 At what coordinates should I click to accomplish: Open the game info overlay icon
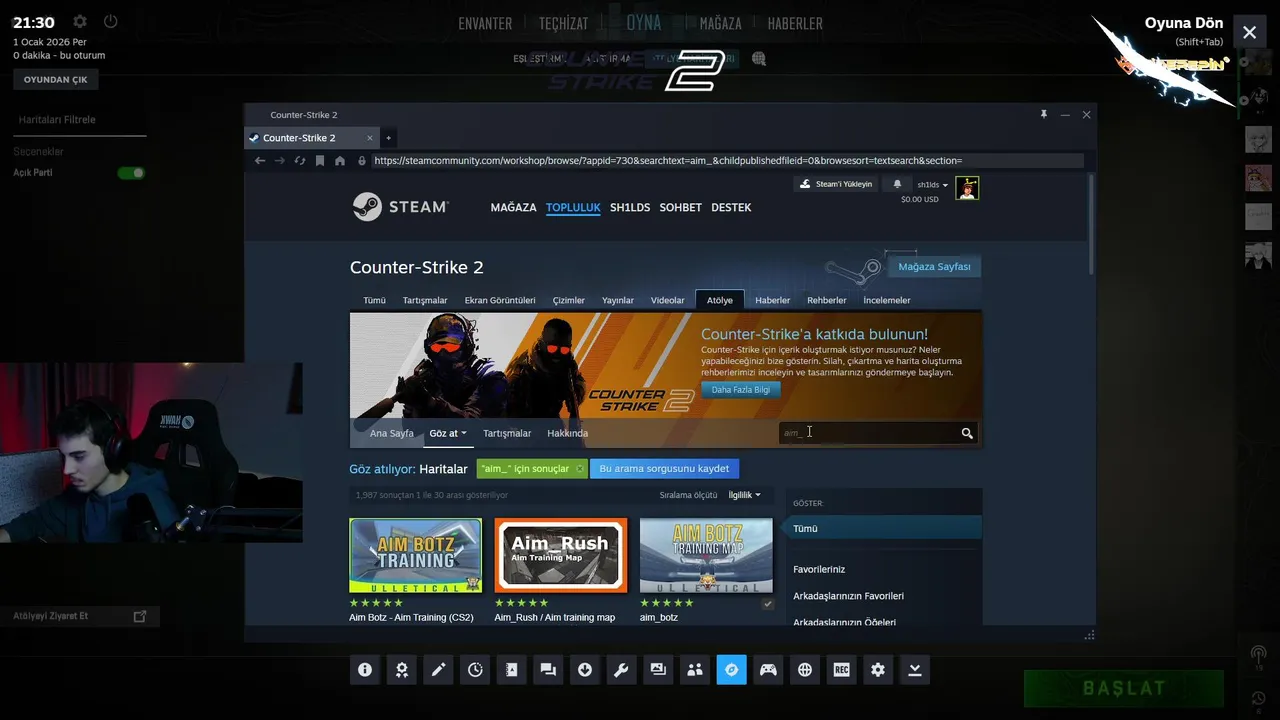[x=365, y=670]
